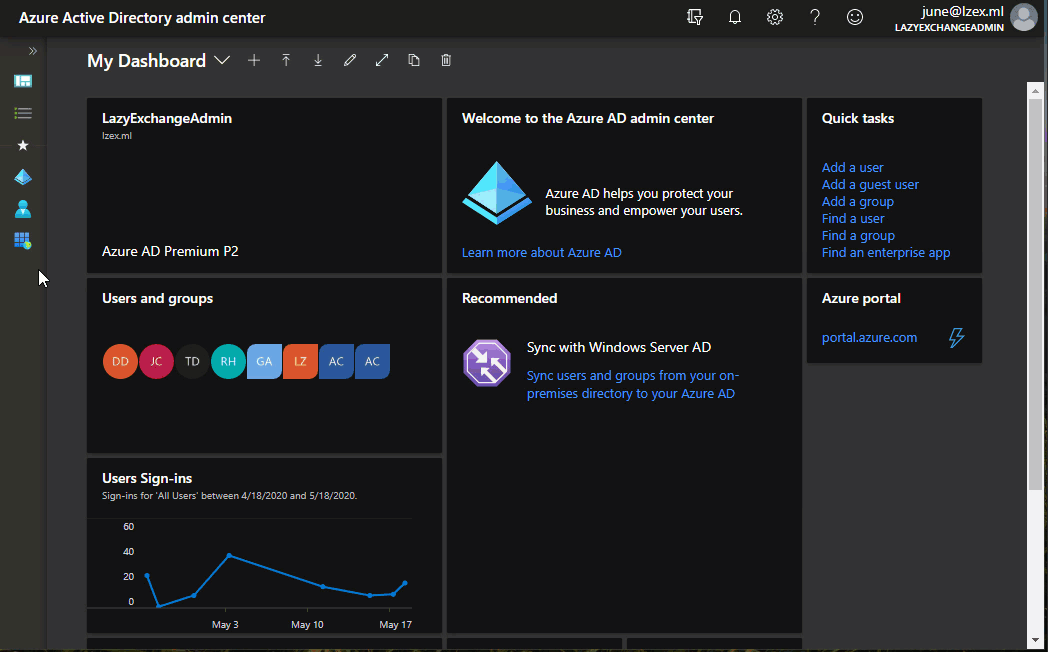Image resolution: width=1048 pixels, height=652 pixels.
Task: Open the directory and subscription filter
Action: 695,17
